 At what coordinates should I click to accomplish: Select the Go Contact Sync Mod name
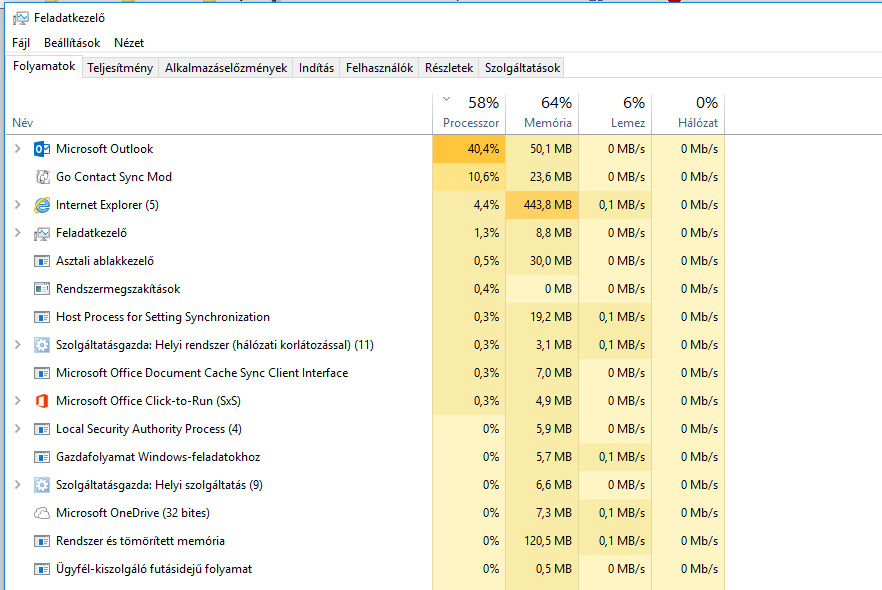point(114,177)
